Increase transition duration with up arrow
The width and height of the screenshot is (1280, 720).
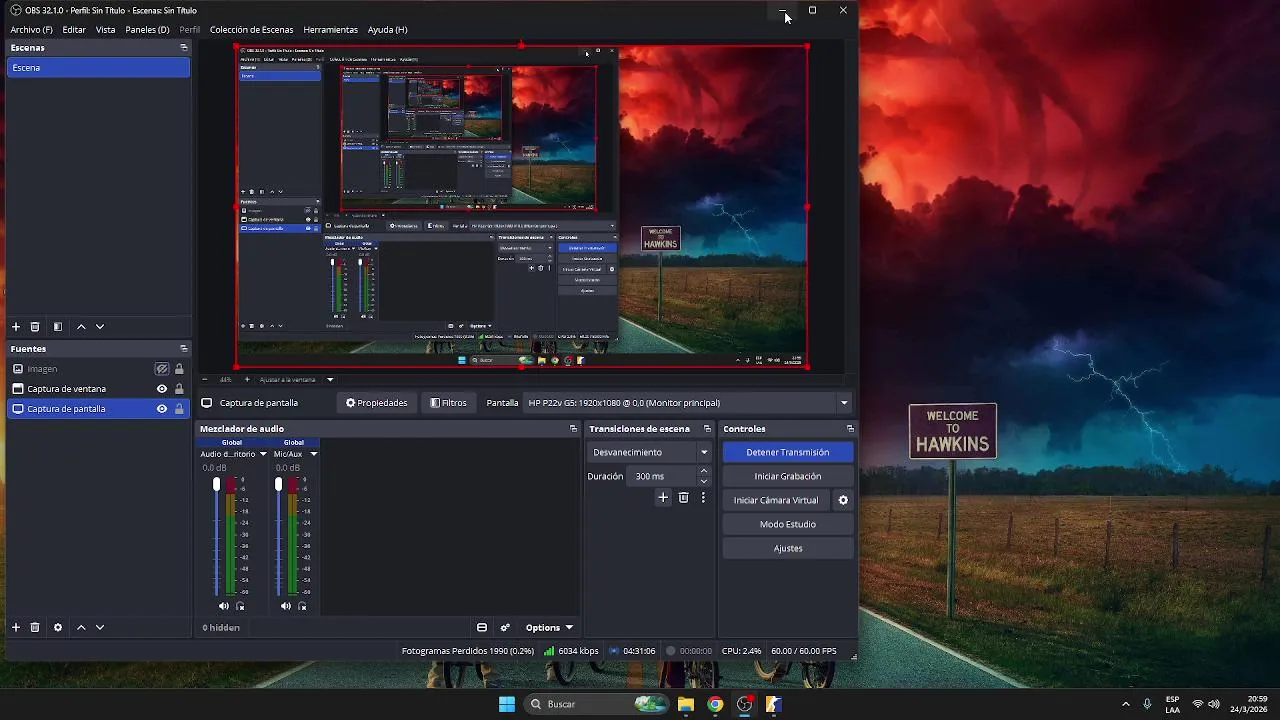pyautogui.click(x=704, y=471)
